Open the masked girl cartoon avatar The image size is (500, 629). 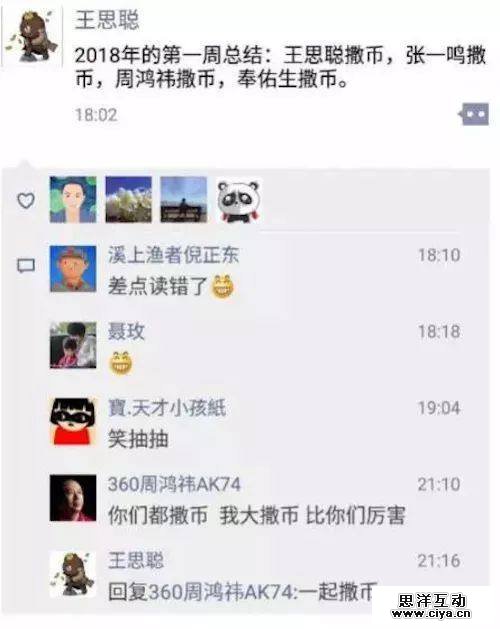click(73, 421)
